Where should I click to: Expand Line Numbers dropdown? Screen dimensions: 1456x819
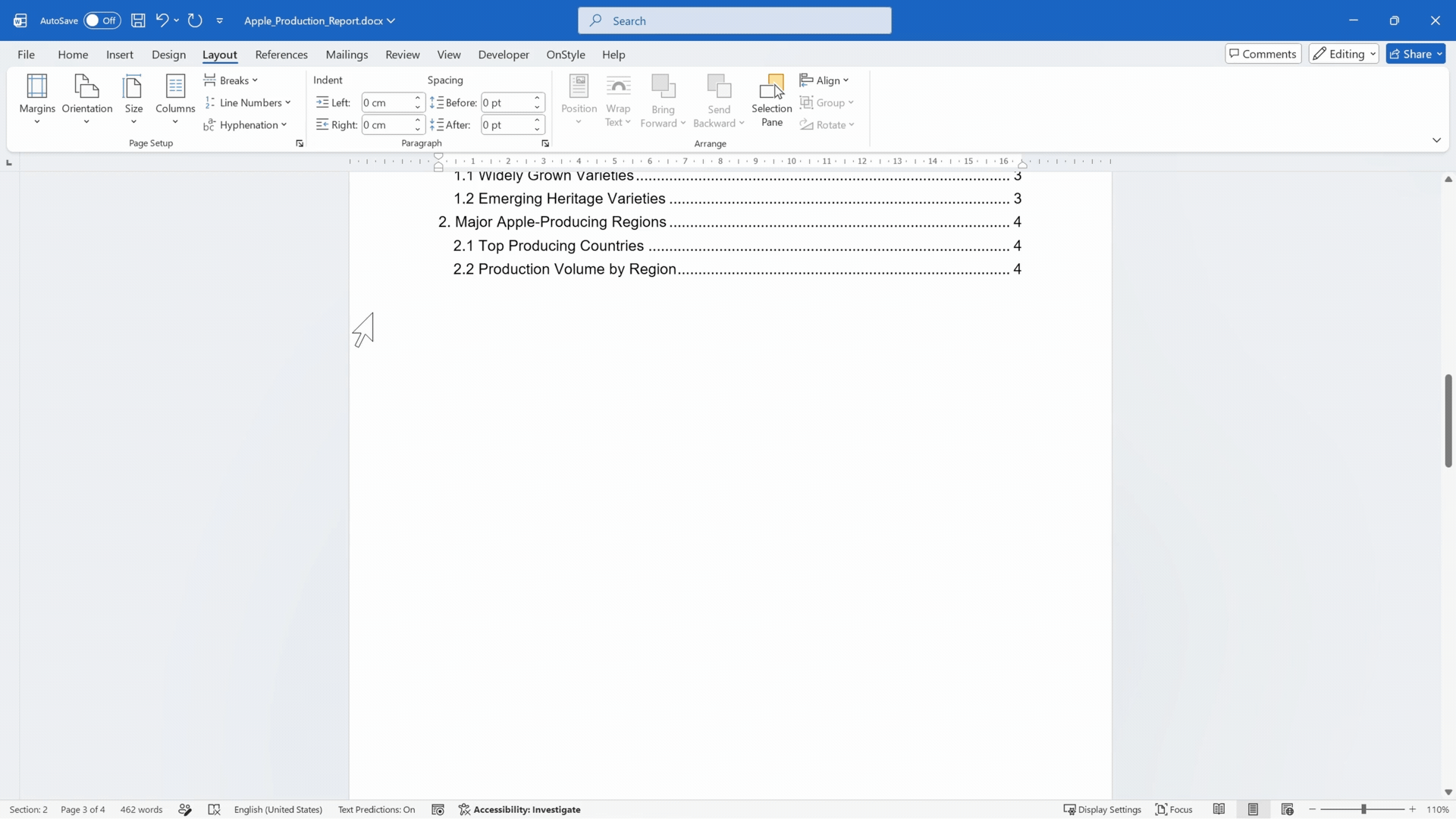247,102
